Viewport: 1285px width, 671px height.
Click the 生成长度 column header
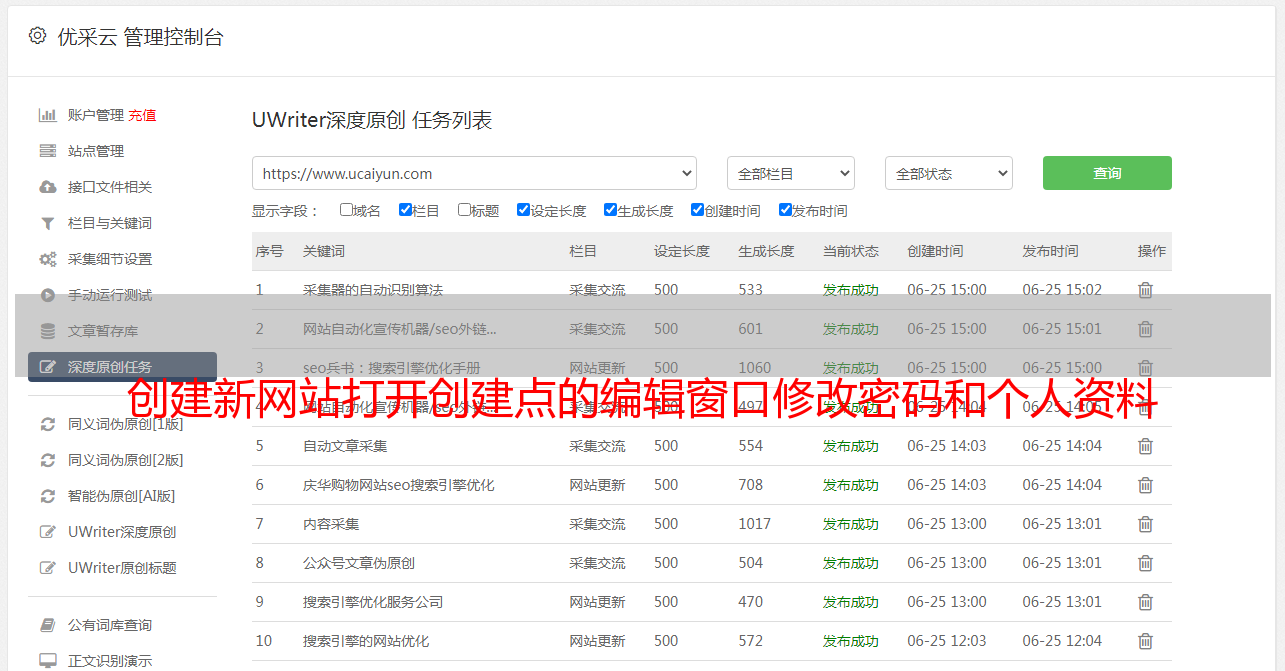tap(766, 251)
